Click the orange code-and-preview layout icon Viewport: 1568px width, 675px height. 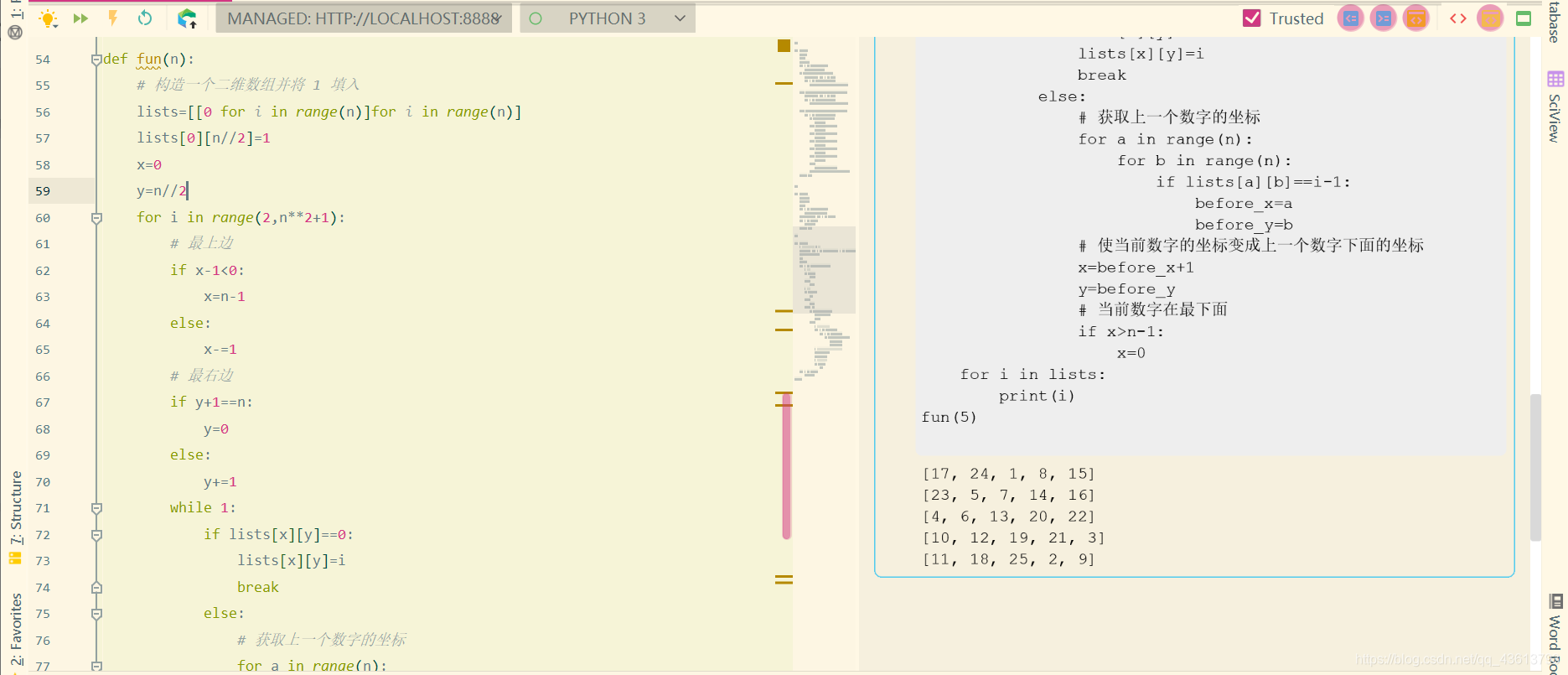[x=1416, y=18]
